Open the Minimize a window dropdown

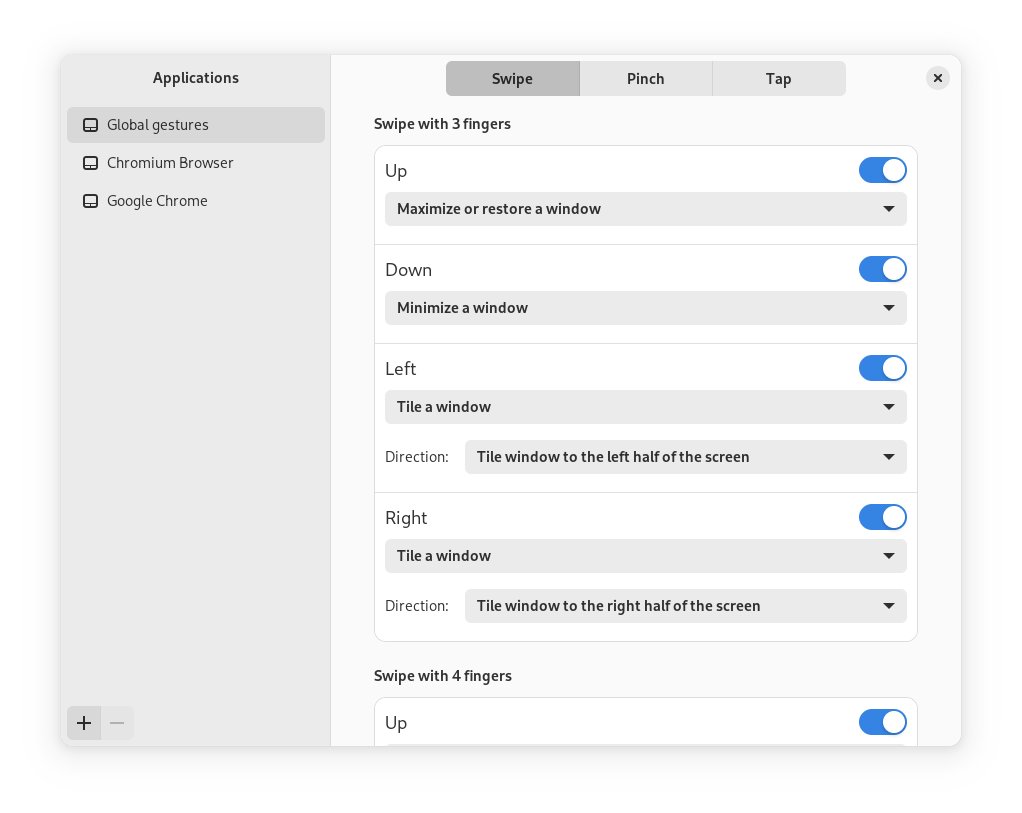[x=645, y=308]
